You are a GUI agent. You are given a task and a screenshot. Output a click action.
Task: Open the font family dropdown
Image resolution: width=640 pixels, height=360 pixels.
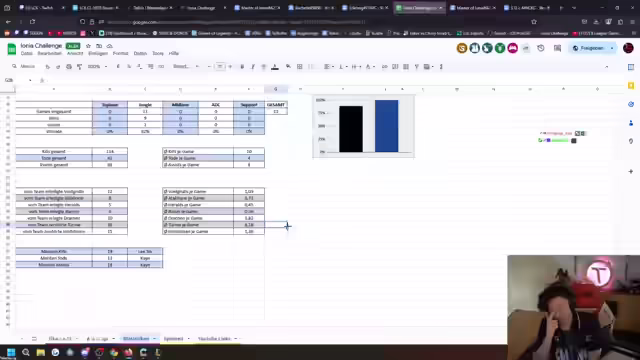pyautogui.click(x=186, y=67)
